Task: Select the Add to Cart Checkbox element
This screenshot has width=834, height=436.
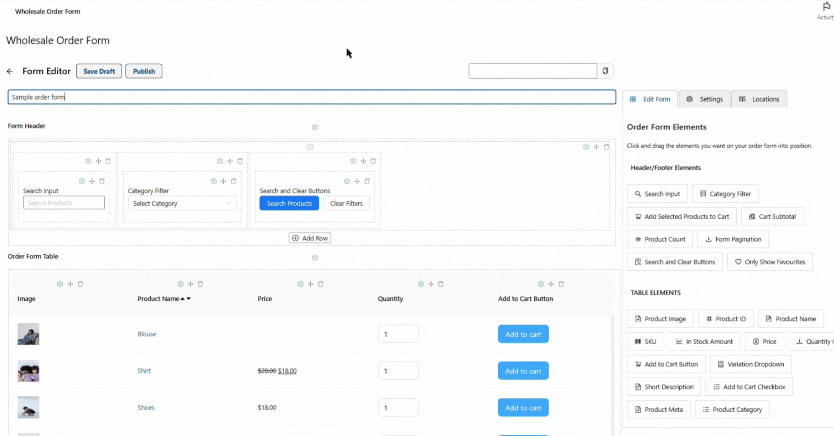Action: [x=749, y=387]
